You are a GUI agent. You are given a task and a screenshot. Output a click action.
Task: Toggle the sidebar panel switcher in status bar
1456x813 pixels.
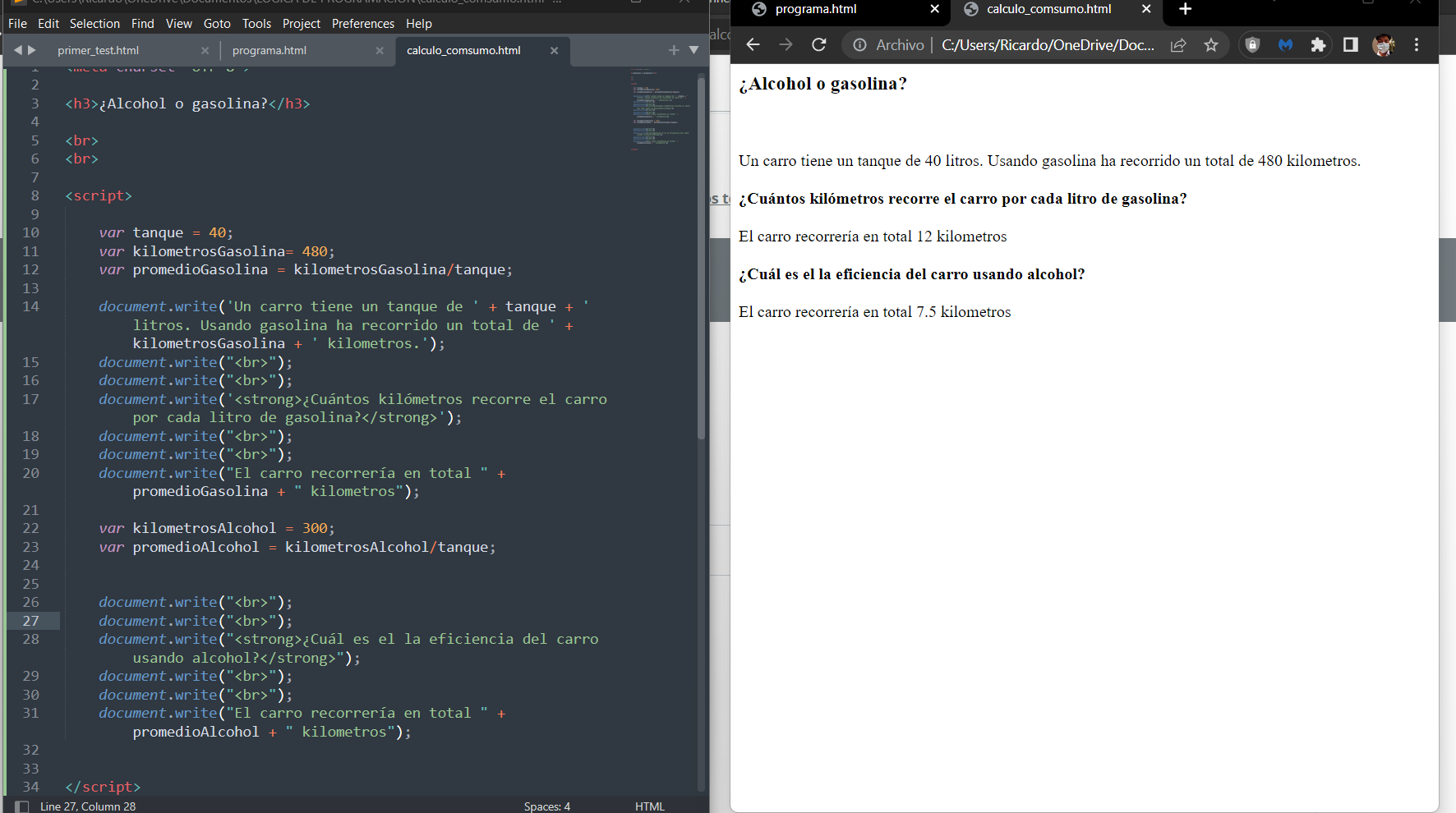click(x=22, y=806)
